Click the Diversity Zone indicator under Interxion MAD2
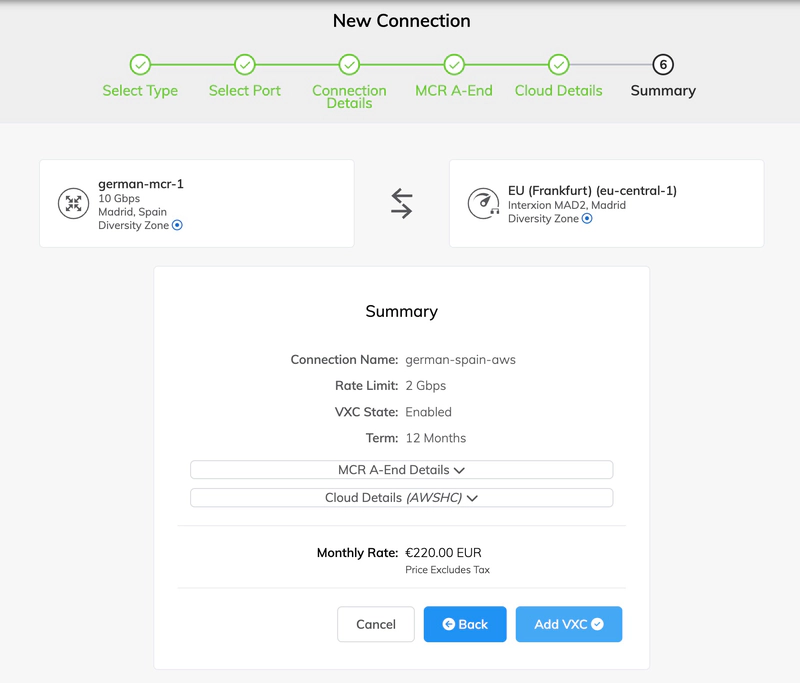 click(587, 219)
